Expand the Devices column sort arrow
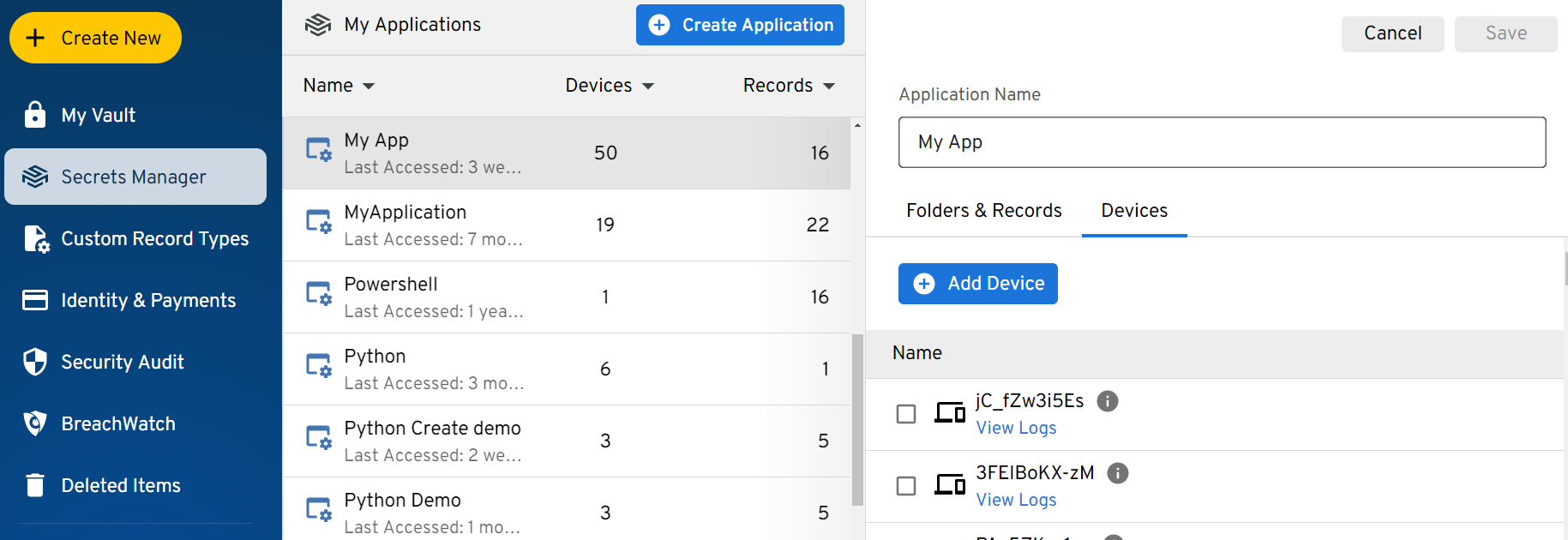Viewport: 1568px width, 540px height. pos(648,86)
